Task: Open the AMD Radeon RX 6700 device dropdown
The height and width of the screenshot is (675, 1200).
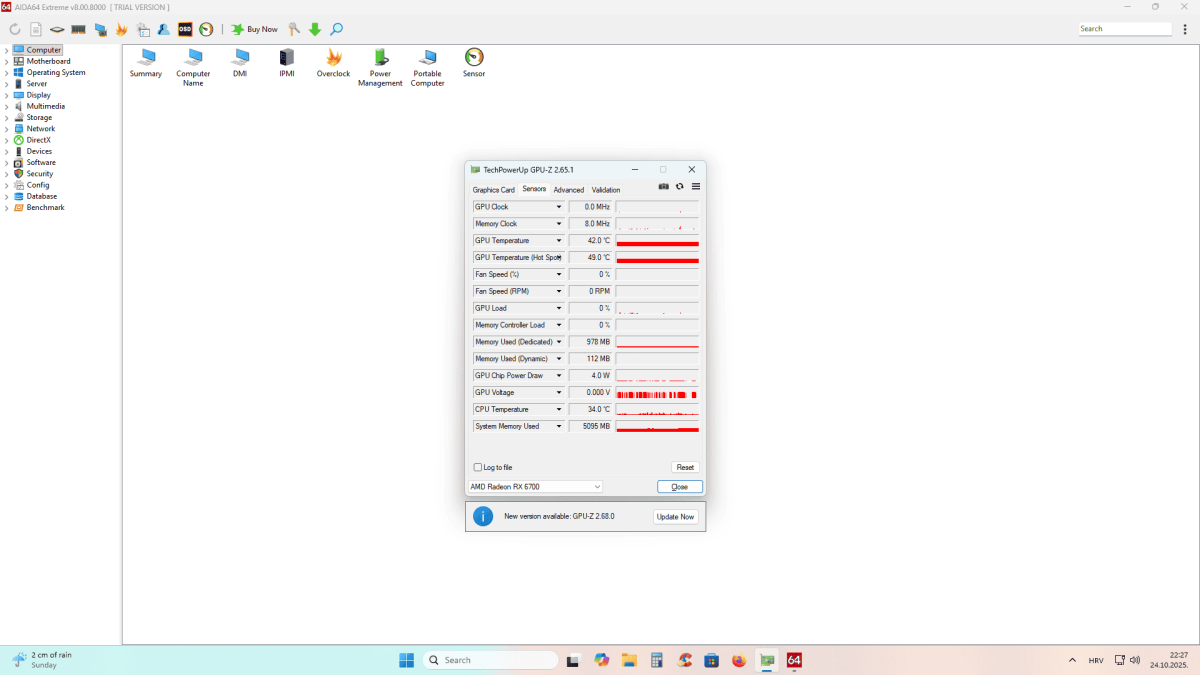Action: point(535,487)
